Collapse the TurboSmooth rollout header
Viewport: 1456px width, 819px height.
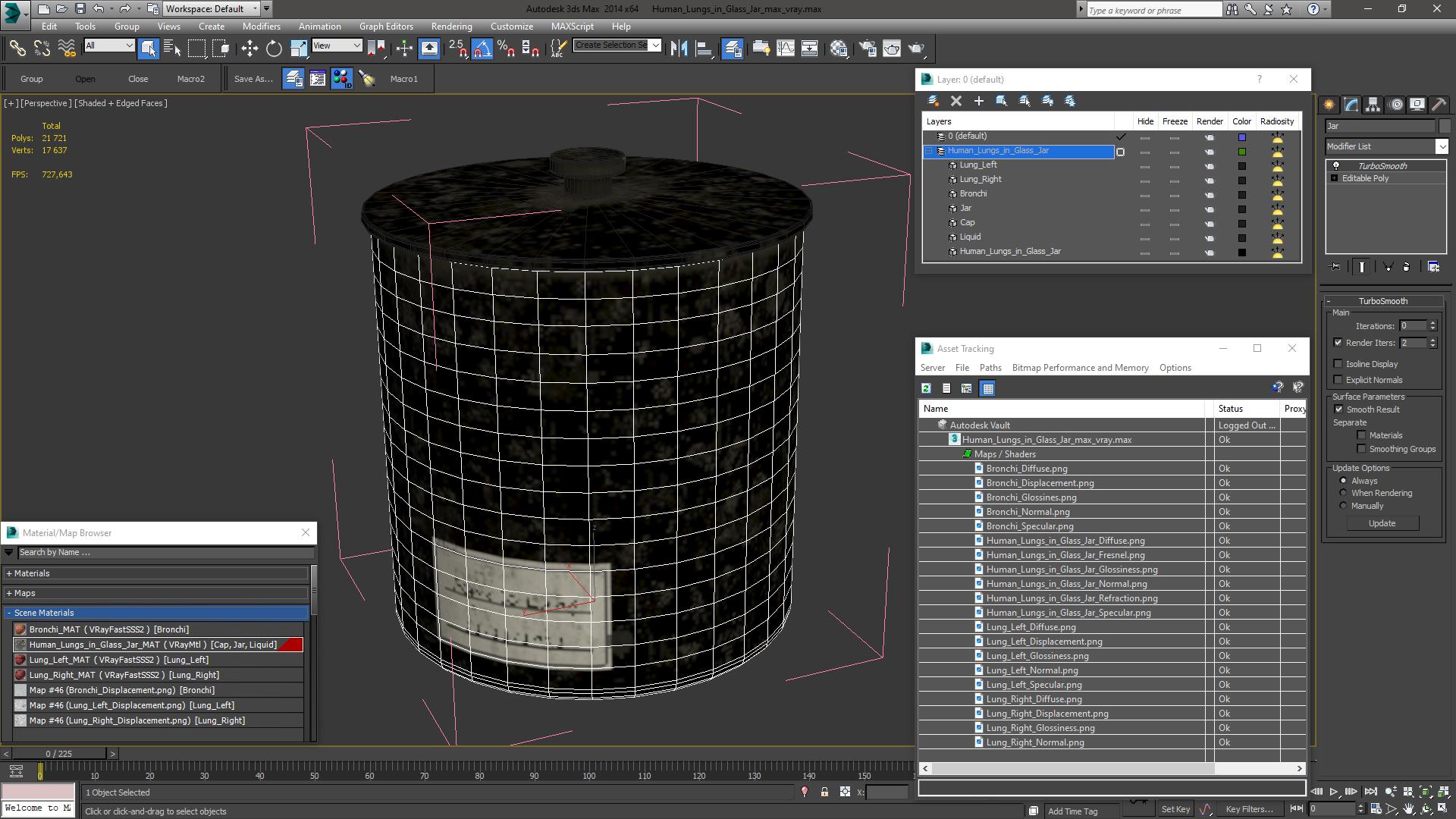coord(1382,301)
